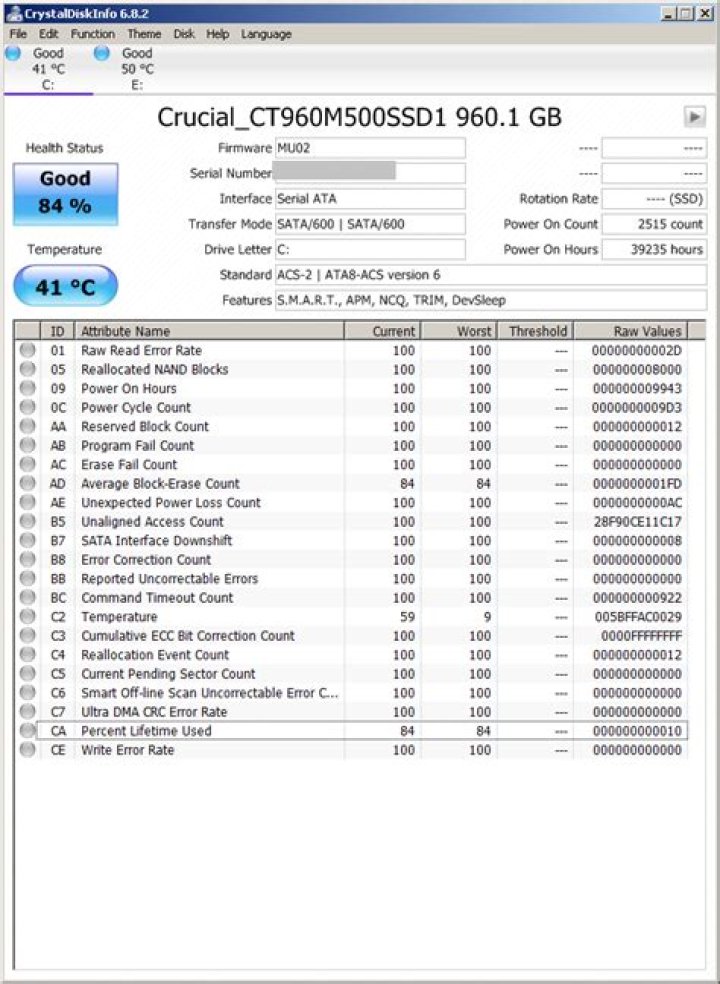This screenshot has width=720, height=984.
Task: Select the E: drive tab at 50 °C
Action: (x=137, y=69)
